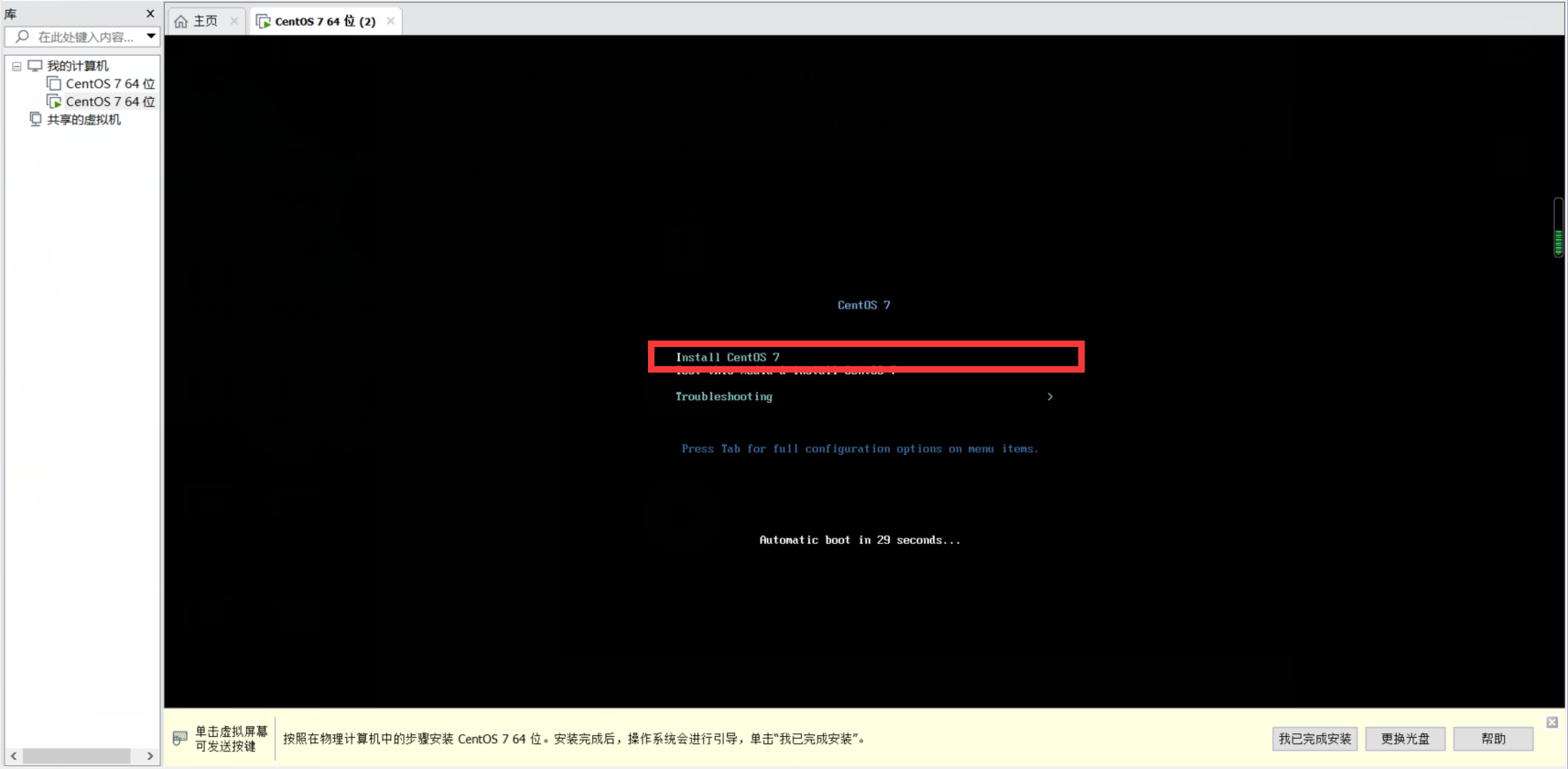The width and height of the screenshot is (1568, 769).
Task: Close the CentOS 7 64 位 (2) tab
Action: 391,21
